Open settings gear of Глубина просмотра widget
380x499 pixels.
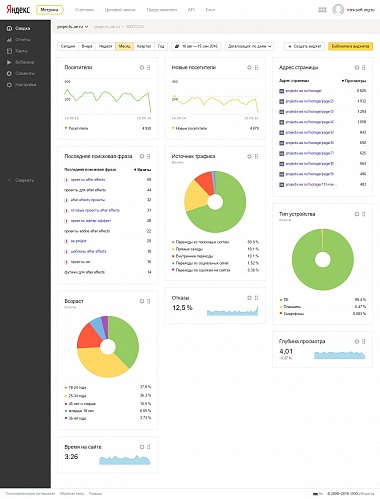click(357, 341)
